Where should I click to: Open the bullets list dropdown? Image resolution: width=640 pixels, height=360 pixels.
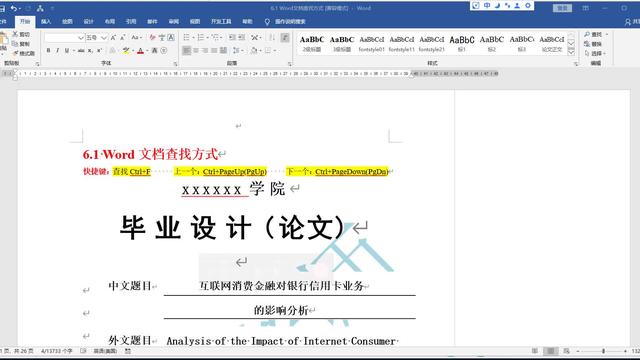click(x=193, y=38)
